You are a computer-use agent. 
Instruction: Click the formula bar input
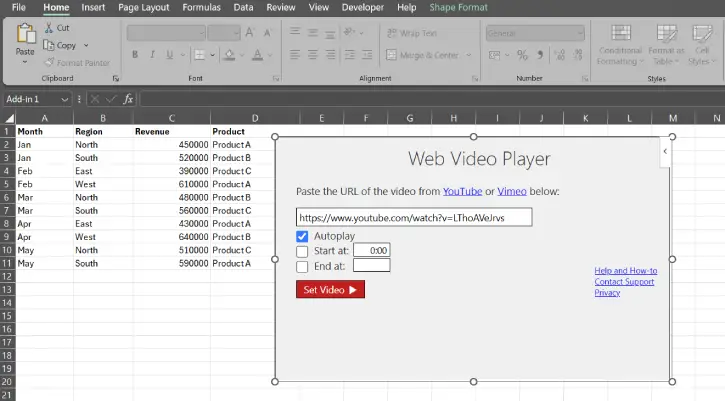point(432,99)
